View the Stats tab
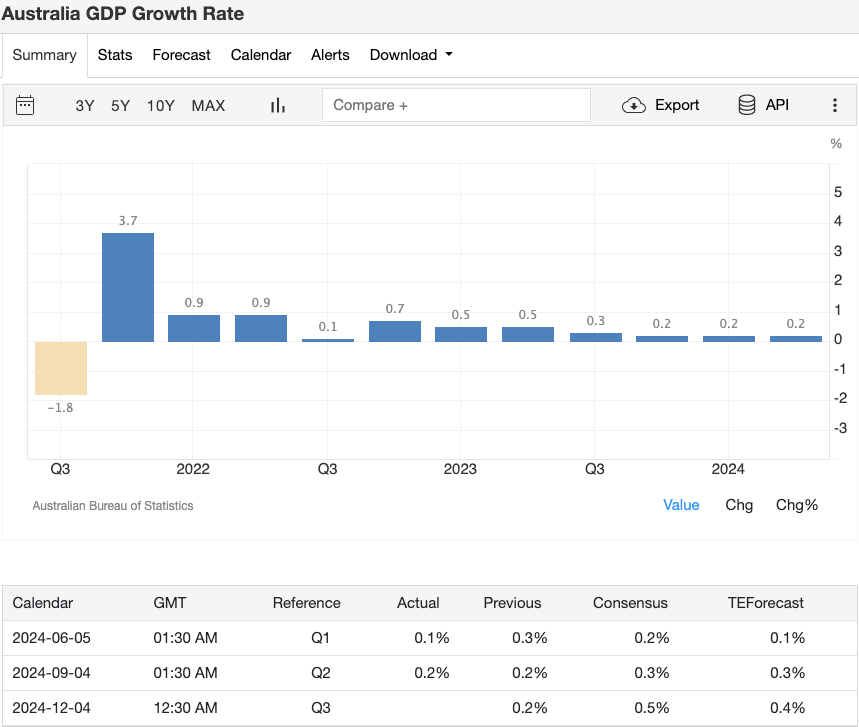This screenshot has height=727, width=859. pyautogui.click(x=114, y=55)
